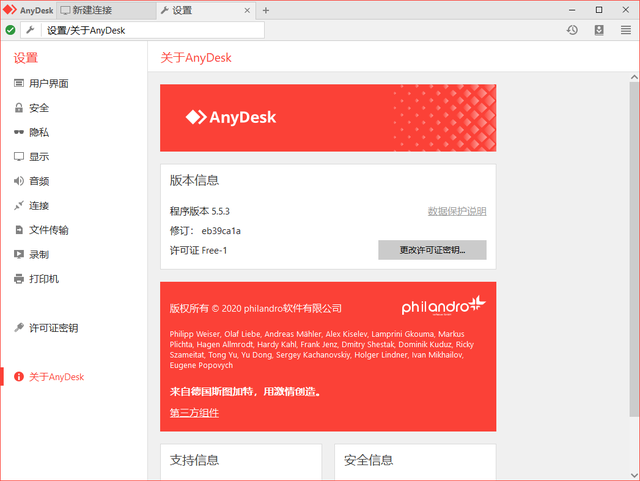Viewport: 640px width, 481px height.
Task: Open 安全 settings section
Action: (39, 108)
